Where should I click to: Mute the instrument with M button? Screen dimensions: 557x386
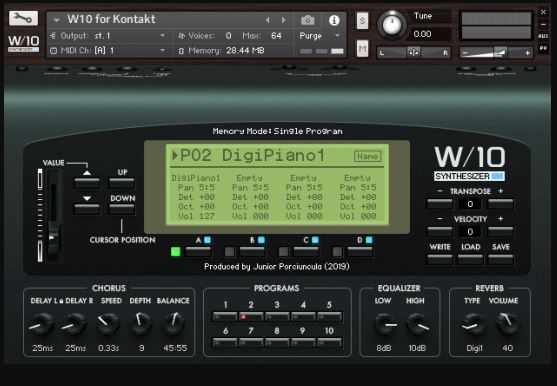(362, 48)
